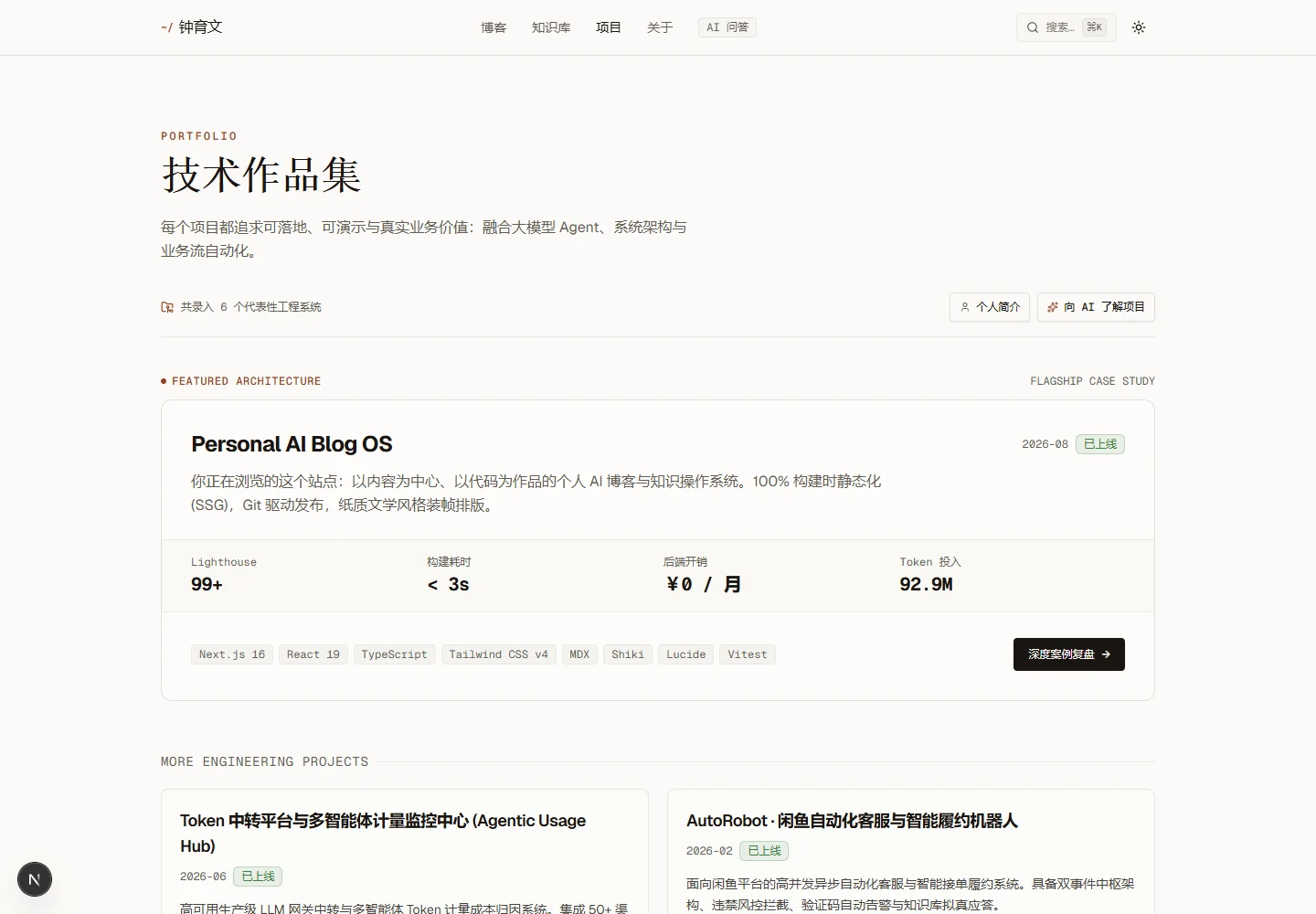This screenshot has height=914, width=1316.
Task: Click the 钟育文 site logo link
Action: click(x=192, y=27)
